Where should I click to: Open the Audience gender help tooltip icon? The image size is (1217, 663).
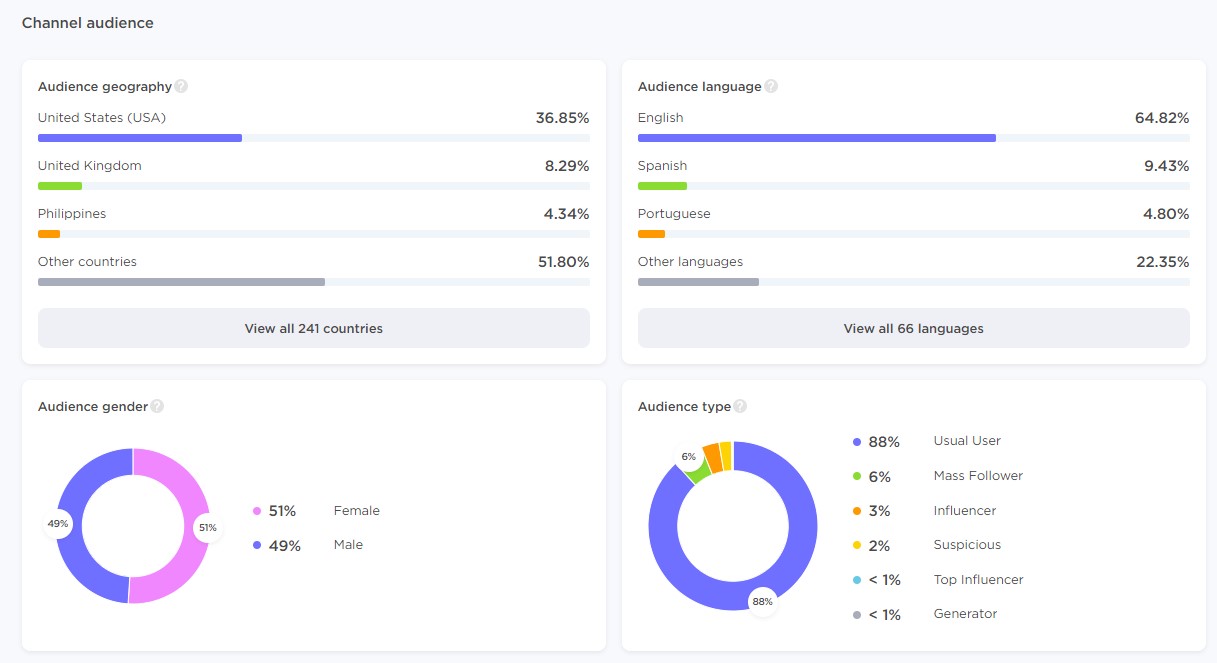click(x=157, y=406)
